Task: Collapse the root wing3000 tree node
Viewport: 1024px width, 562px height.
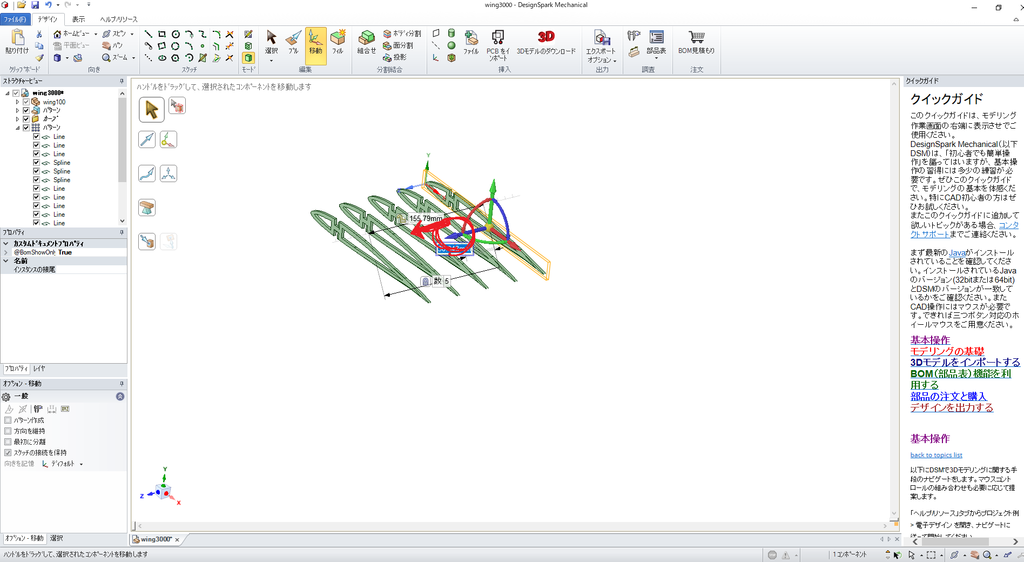Action: [8, 93]
